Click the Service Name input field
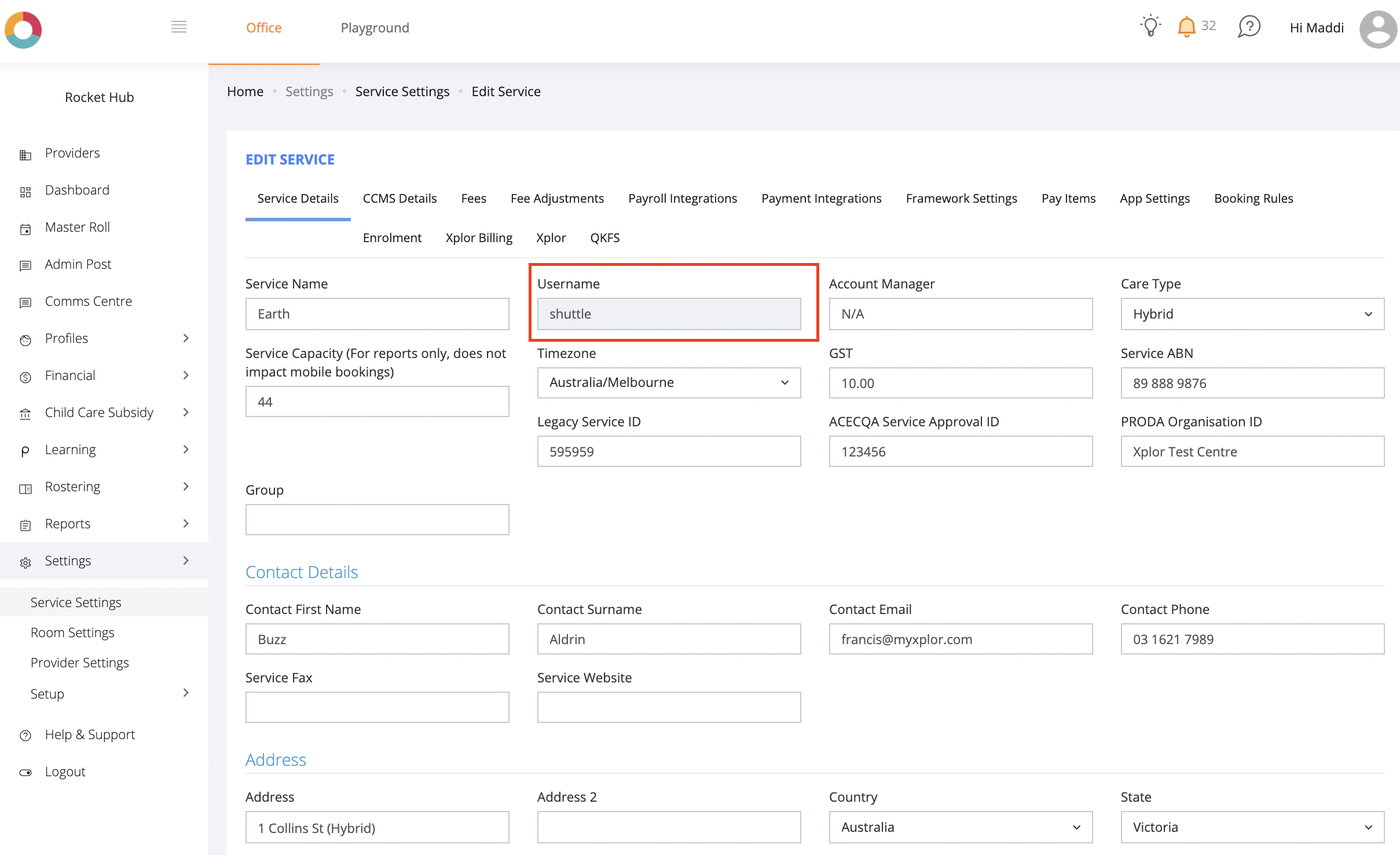The height and width of the screenshot is (855, 1400). pyautogui.click(x=377, y=314)
